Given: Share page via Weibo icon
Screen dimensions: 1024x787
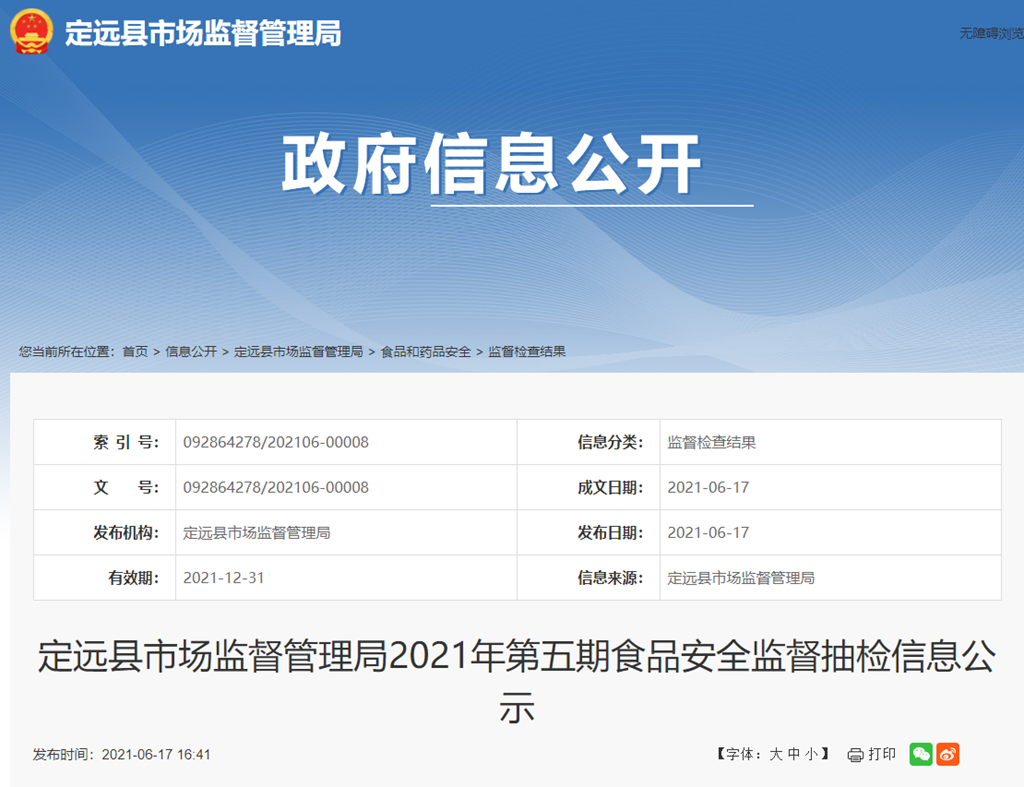Looking at the screenshot, I should [948, 754].
